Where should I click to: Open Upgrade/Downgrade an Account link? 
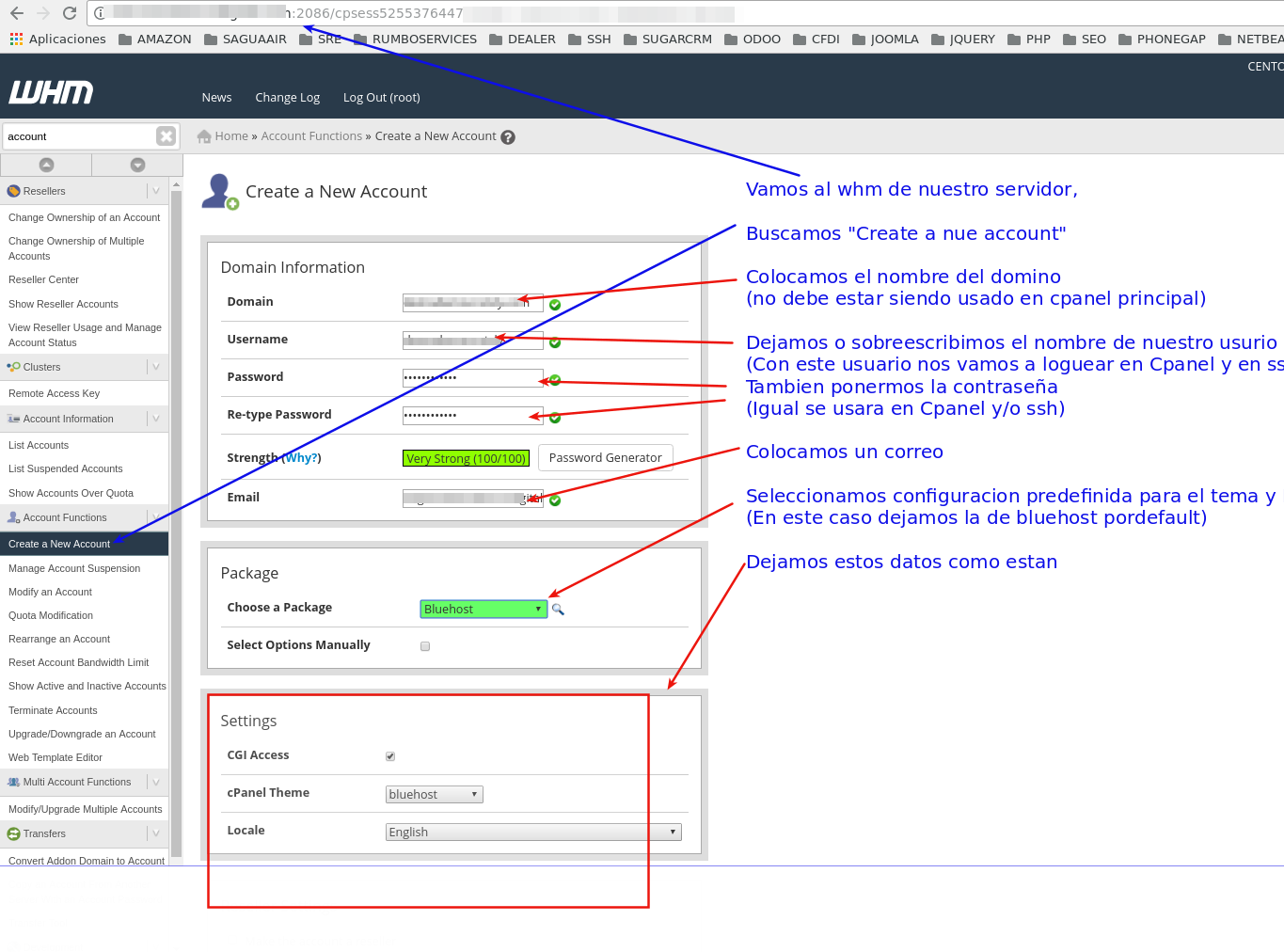[x=82, y=734]
